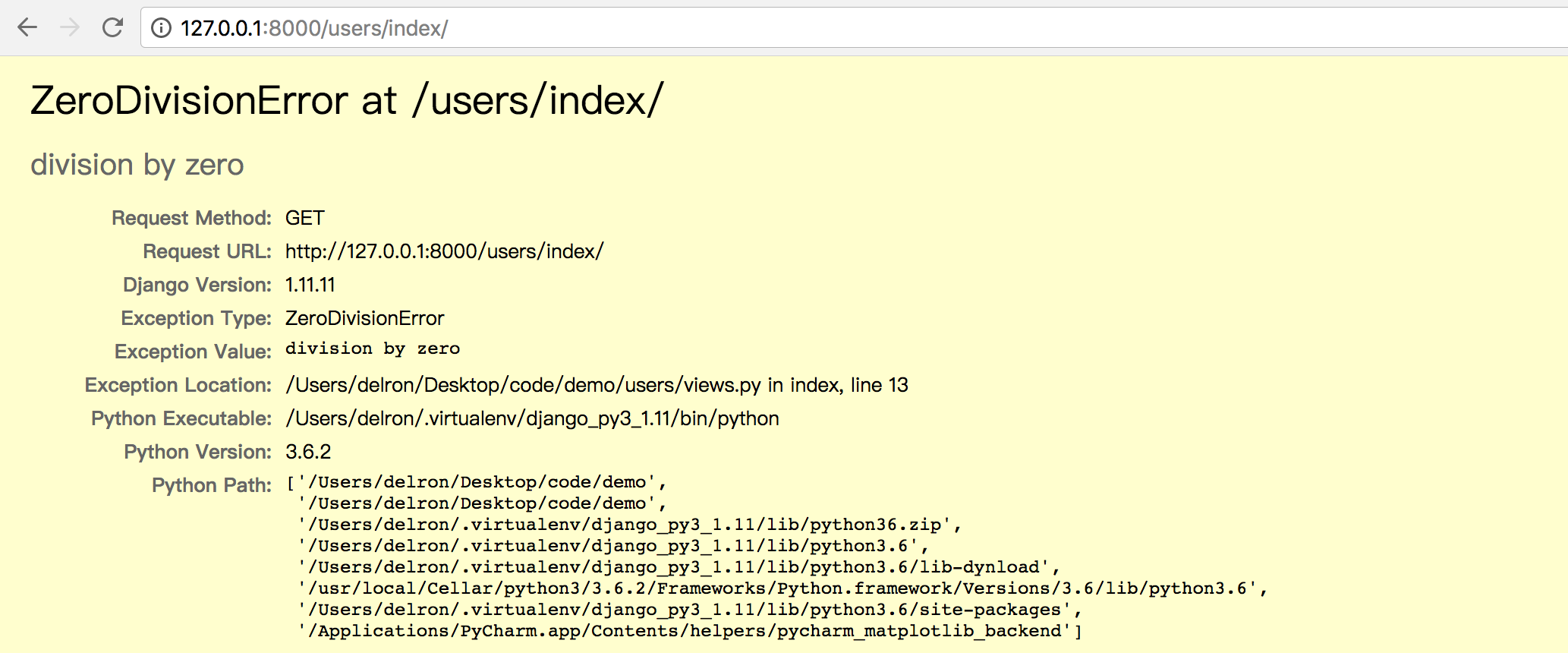The width and height of the screenshot is (1568, 653).
Task: Focus the address bar URL text
Action: point(314,28)
